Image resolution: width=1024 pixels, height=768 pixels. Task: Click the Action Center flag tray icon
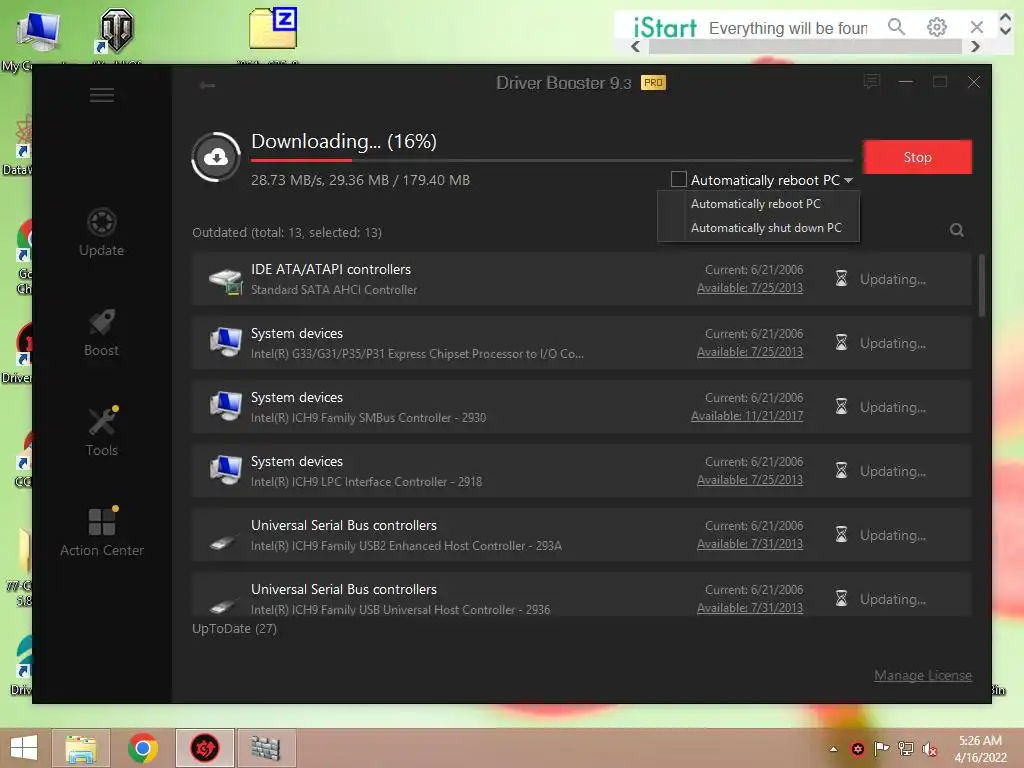click(x=881, y=748)
